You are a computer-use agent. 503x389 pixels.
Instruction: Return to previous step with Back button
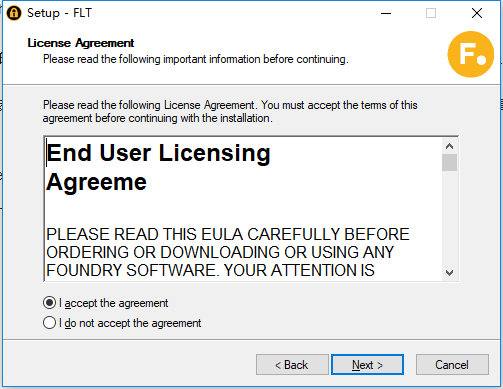[292, 365]
